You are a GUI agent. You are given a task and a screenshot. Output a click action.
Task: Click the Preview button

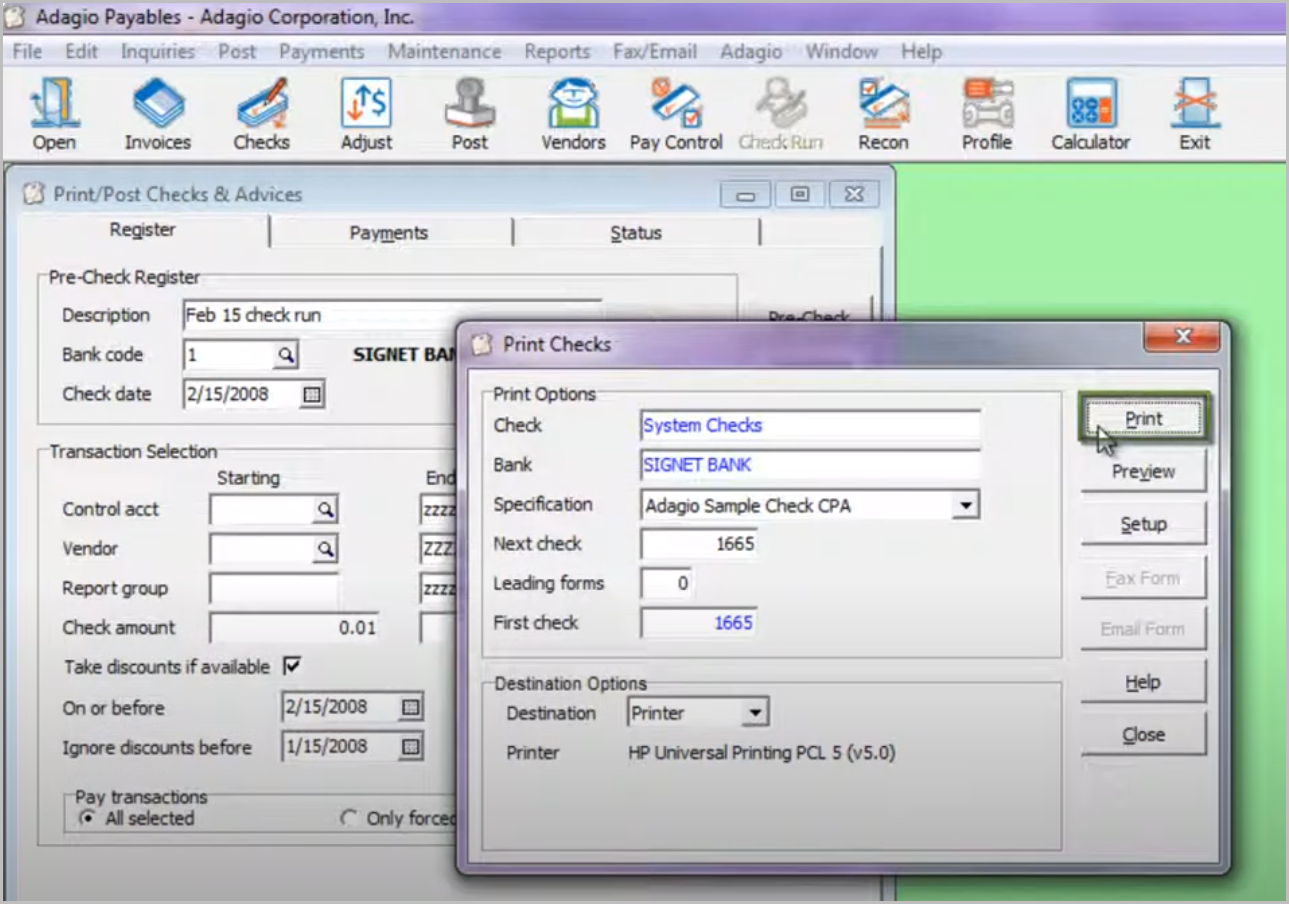1144,471
